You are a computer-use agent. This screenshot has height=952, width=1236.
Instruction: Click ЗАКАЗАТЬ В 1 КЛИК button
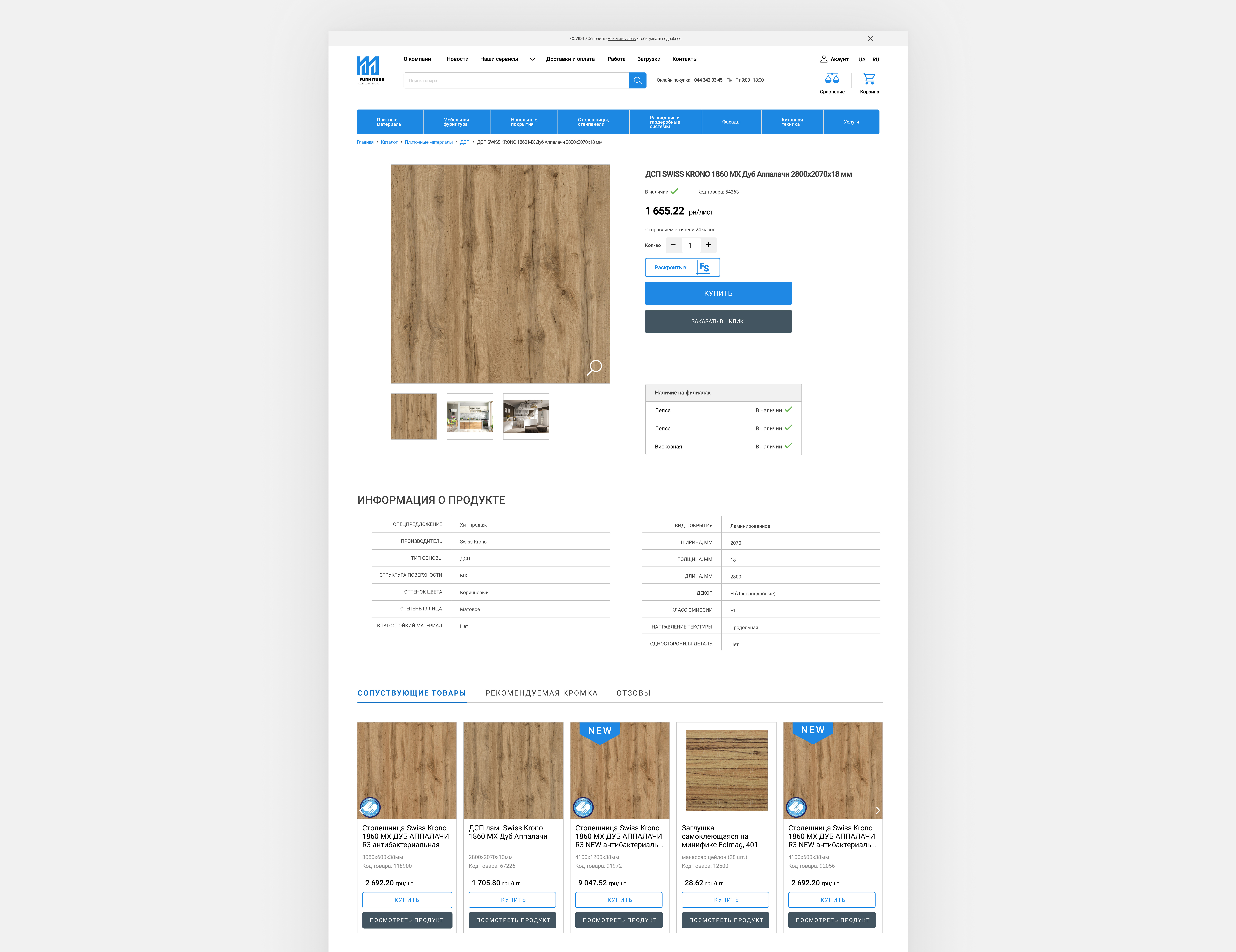pyautogui.click(x=718, y=321)
